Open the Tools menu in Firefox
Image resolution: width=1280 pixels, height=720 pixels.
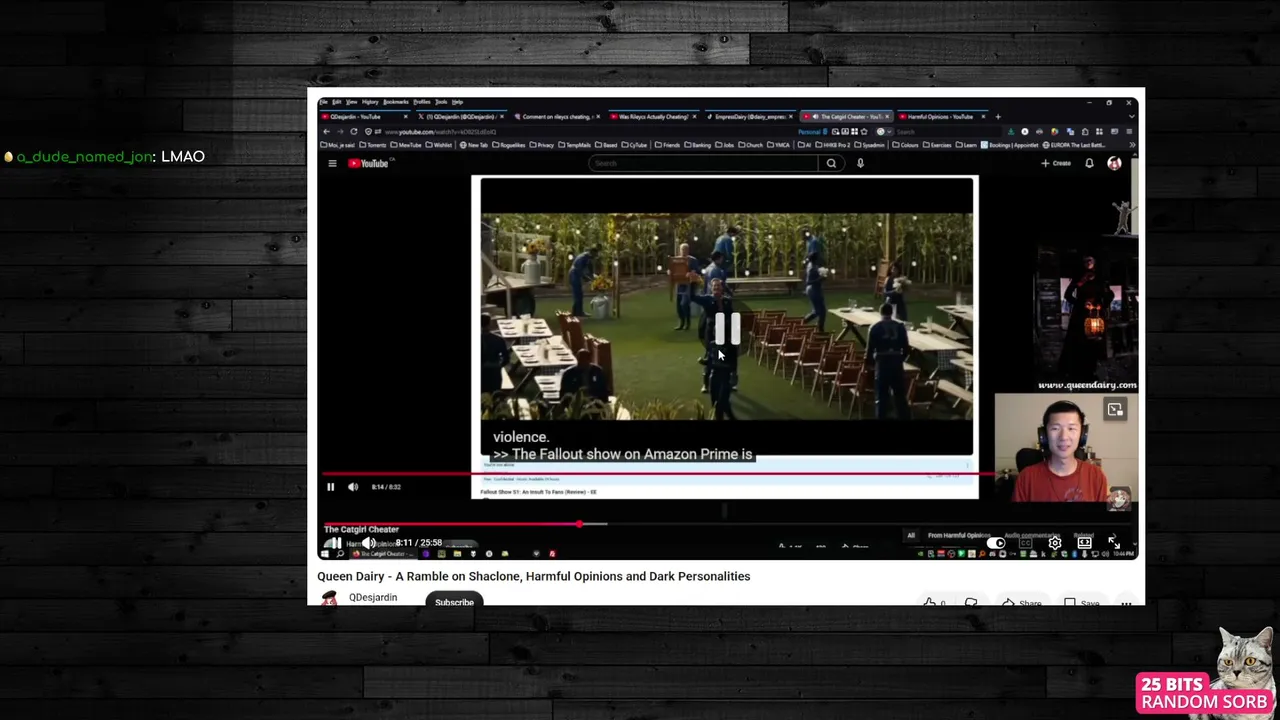(x=441, y=102)
